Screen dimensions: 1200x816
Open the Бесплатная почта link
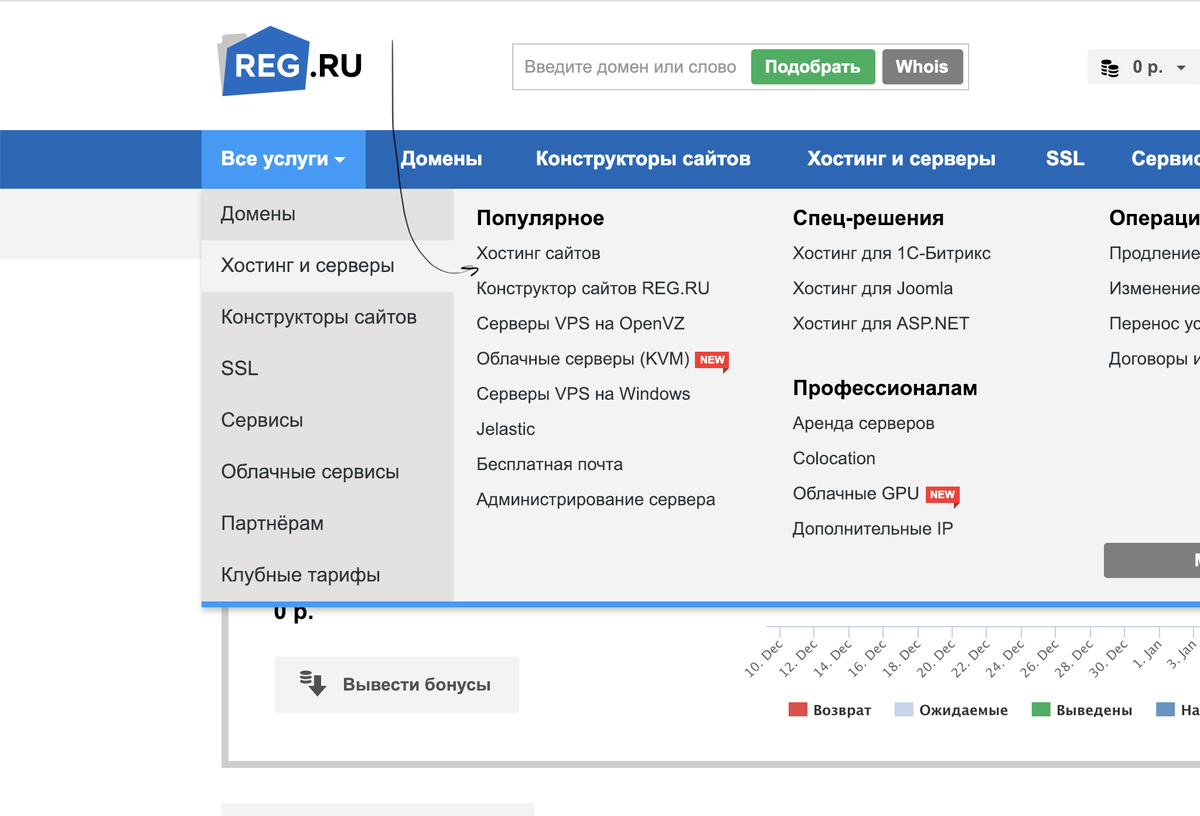pos(549,464)
